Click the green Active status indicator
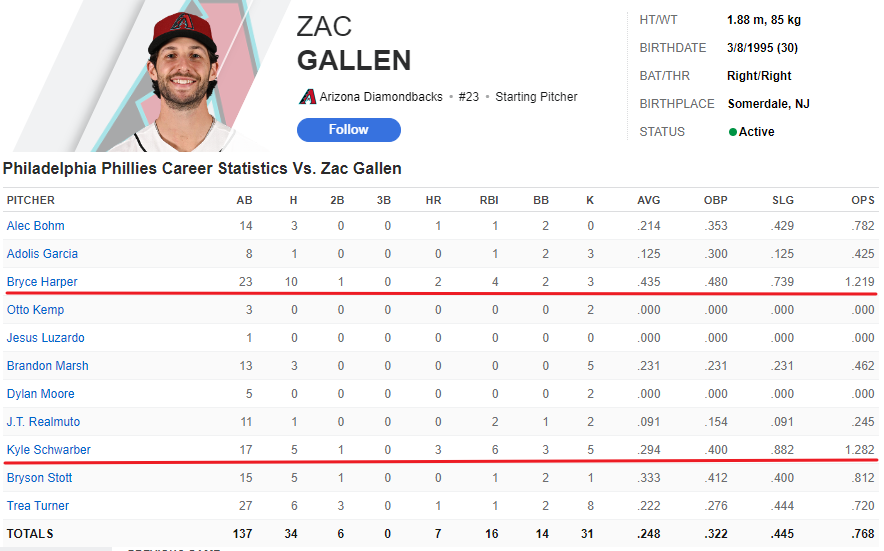 click(733, 132)
